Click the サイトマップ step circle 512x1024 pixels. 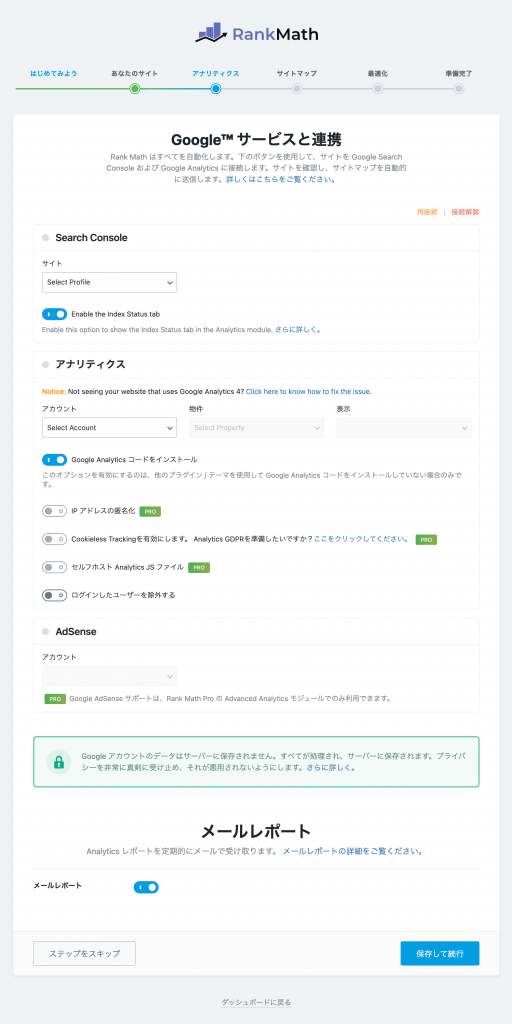pyautogui.click(x=296, y=89)
